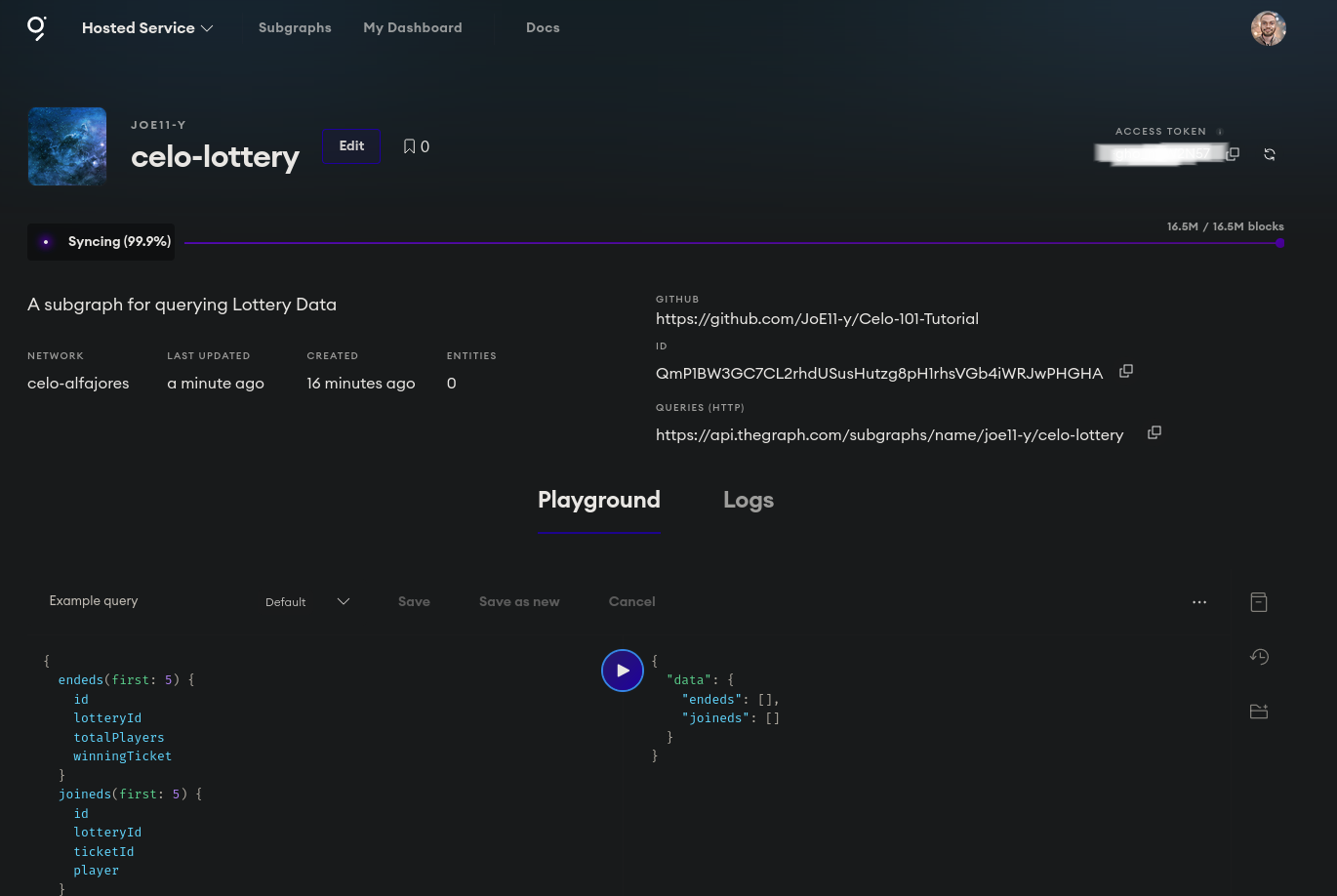Open the query history icon

[1259, 657]
